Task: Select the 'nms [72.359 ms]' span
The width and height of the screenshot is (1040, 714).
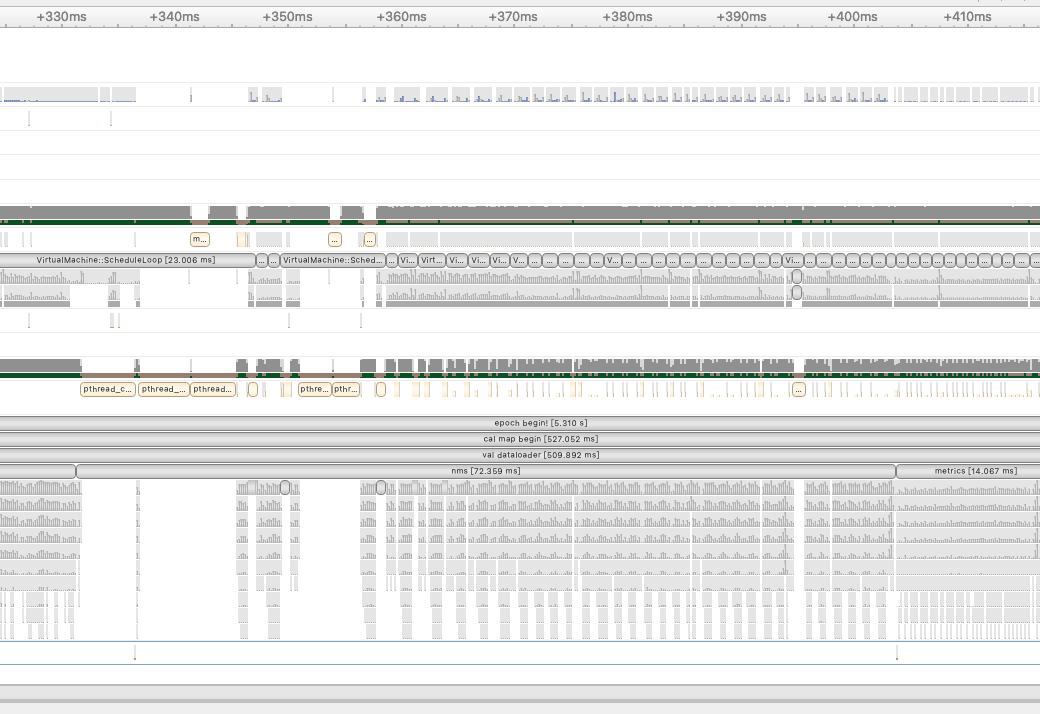Action: click(x=485, y=470)
